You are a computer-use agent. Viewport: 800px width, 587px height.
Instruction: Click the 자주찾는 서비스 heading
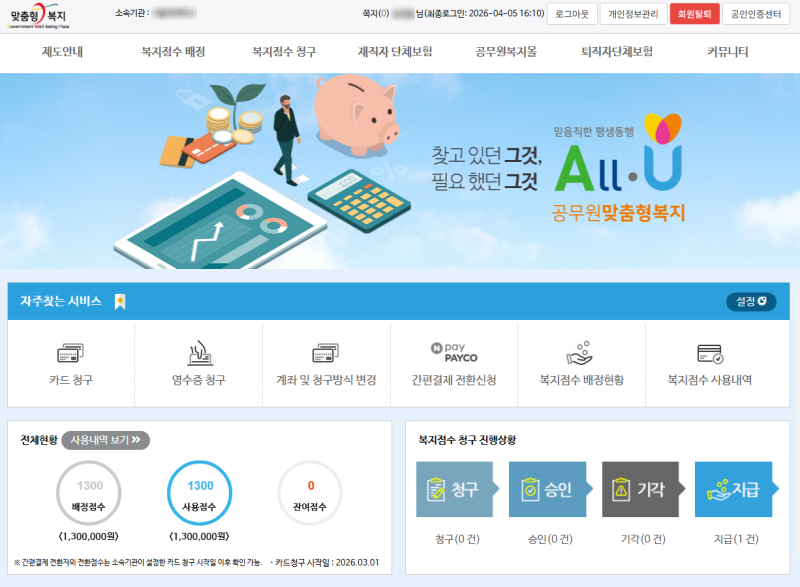point(61,301)
